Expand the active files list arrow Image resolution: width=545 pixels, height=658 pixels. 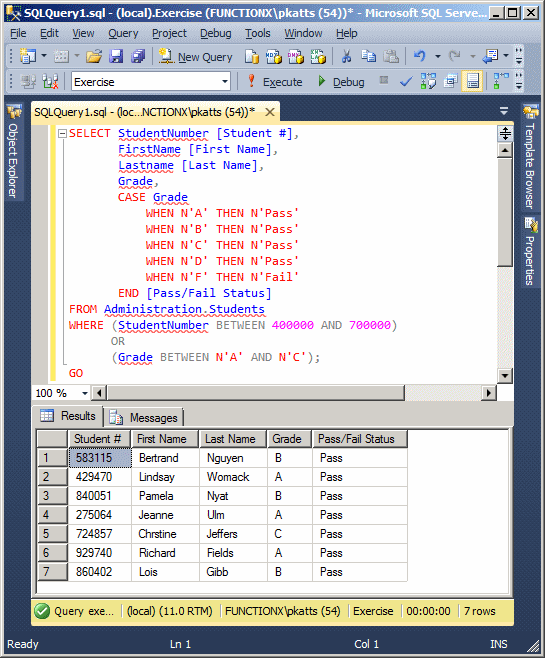coord(503,112)
